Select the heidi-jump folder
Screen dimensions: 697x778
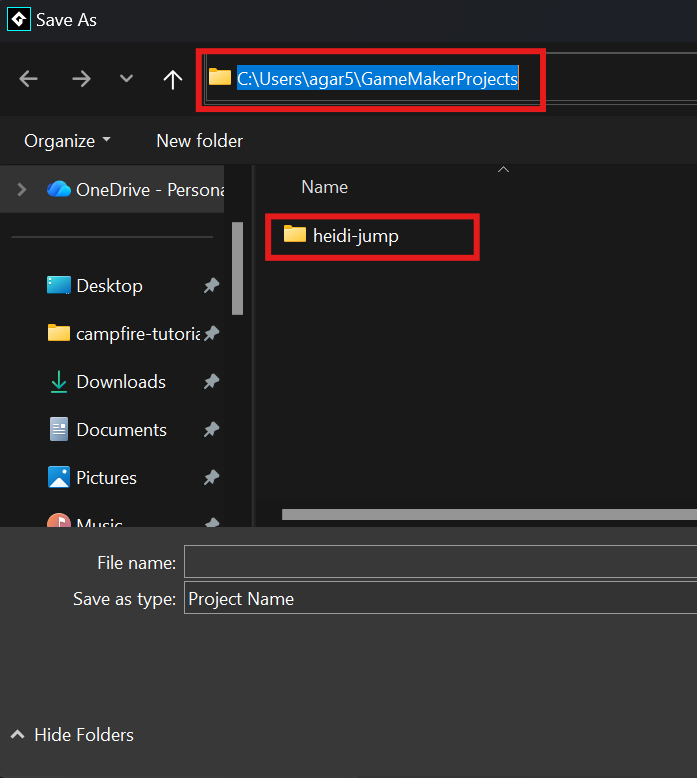[355, 235]
